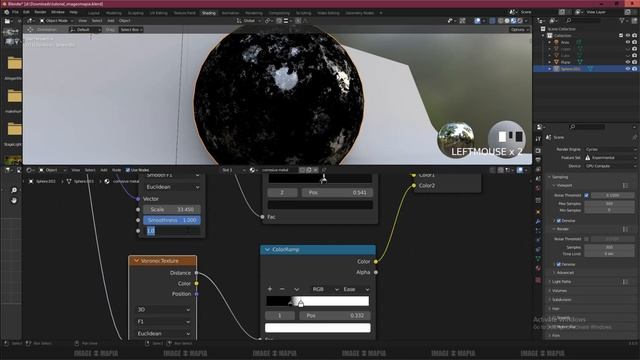Open the orange Object properties tab icon
This screenshot has height=360, width=640.
(538, 211)
